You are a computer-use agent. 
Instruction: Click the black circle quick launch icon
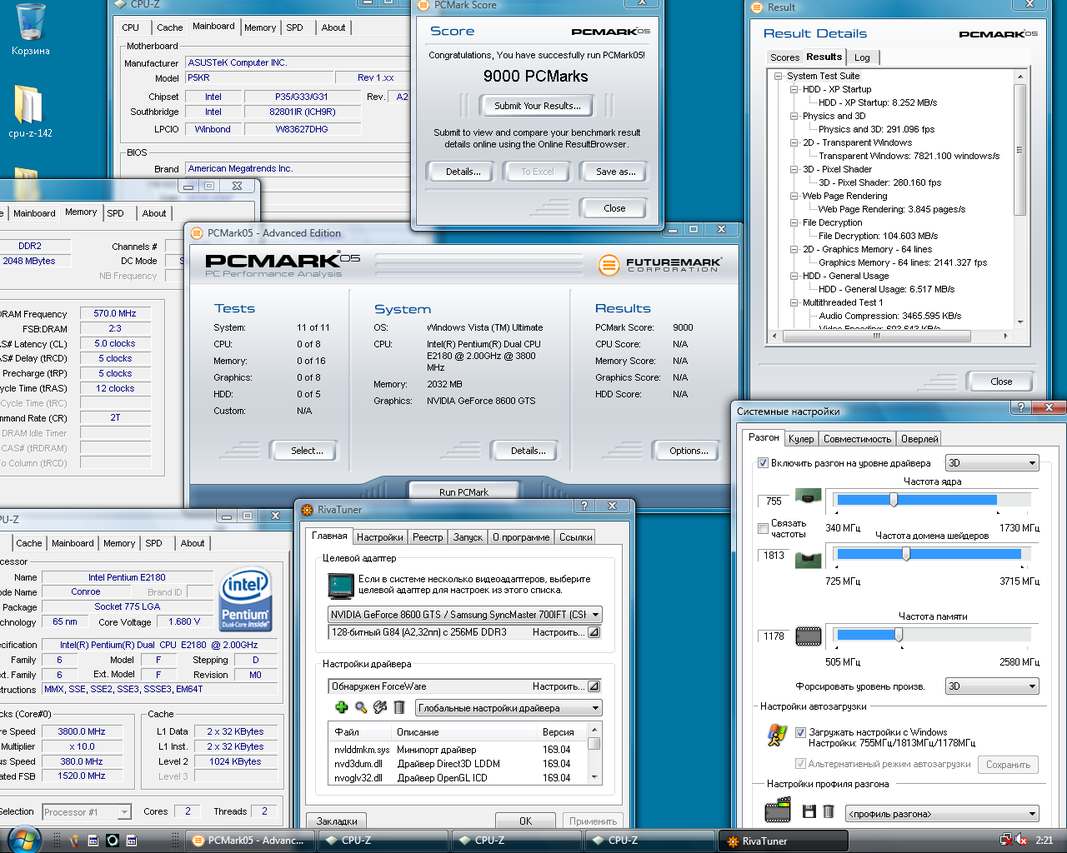coord(112,840)
